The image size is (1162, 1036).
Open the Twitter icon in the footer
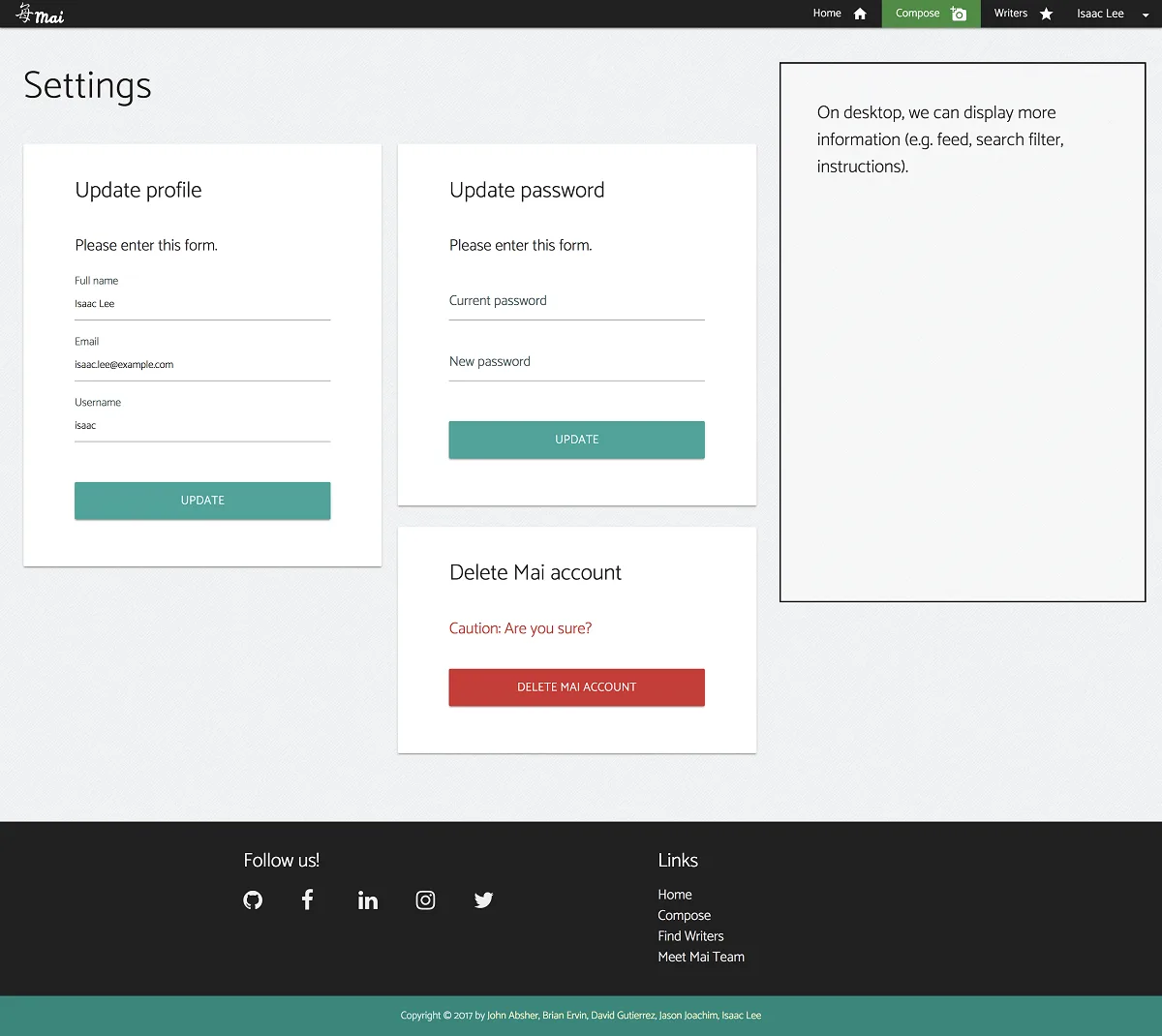click(484, 900)
